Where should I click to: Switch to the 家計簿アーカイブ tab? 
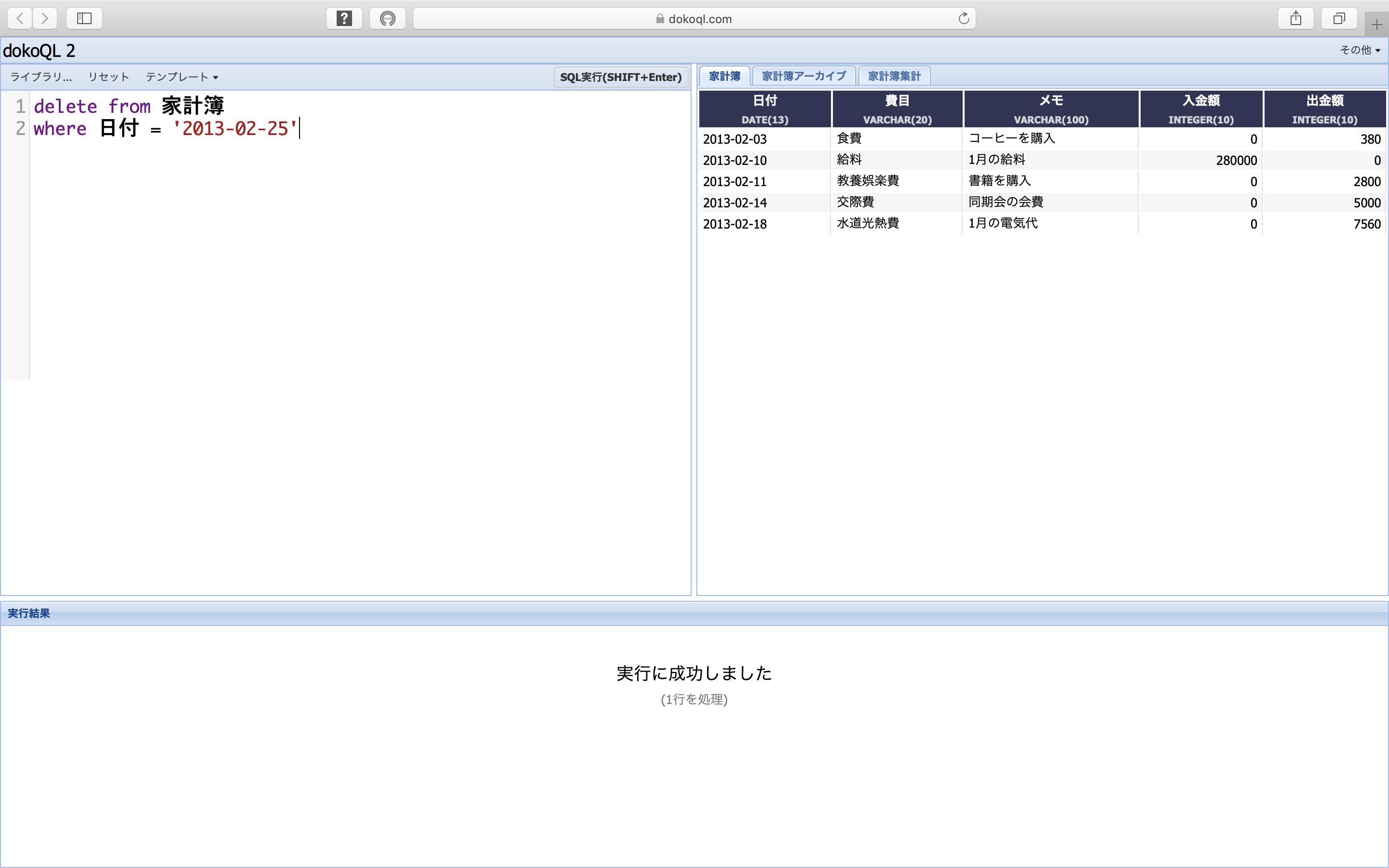[803, 76]
